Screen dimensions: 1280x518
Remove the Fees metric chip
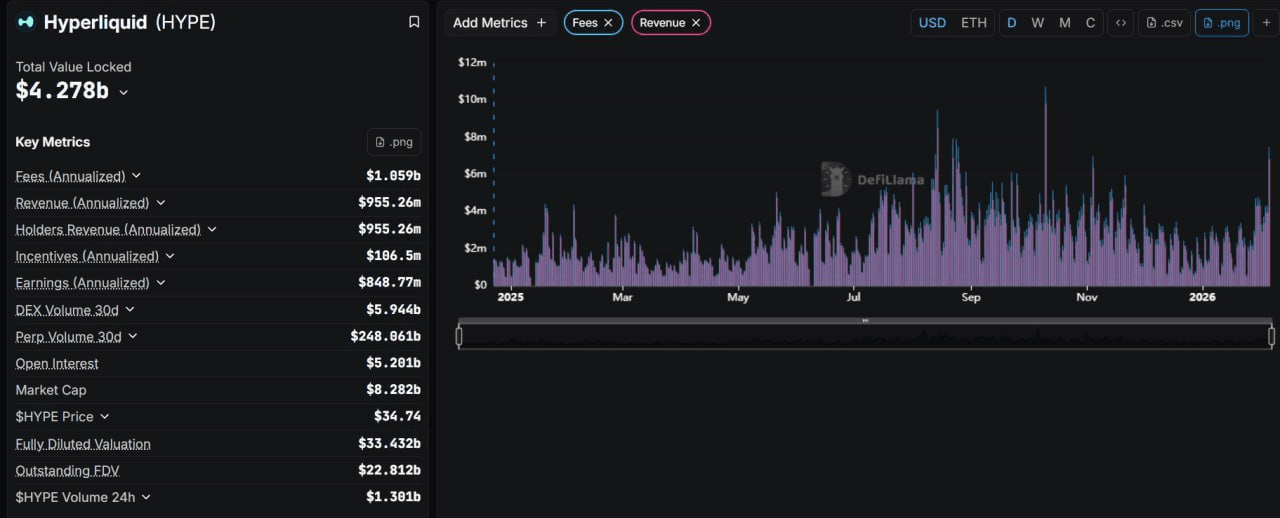coord(608,23)
